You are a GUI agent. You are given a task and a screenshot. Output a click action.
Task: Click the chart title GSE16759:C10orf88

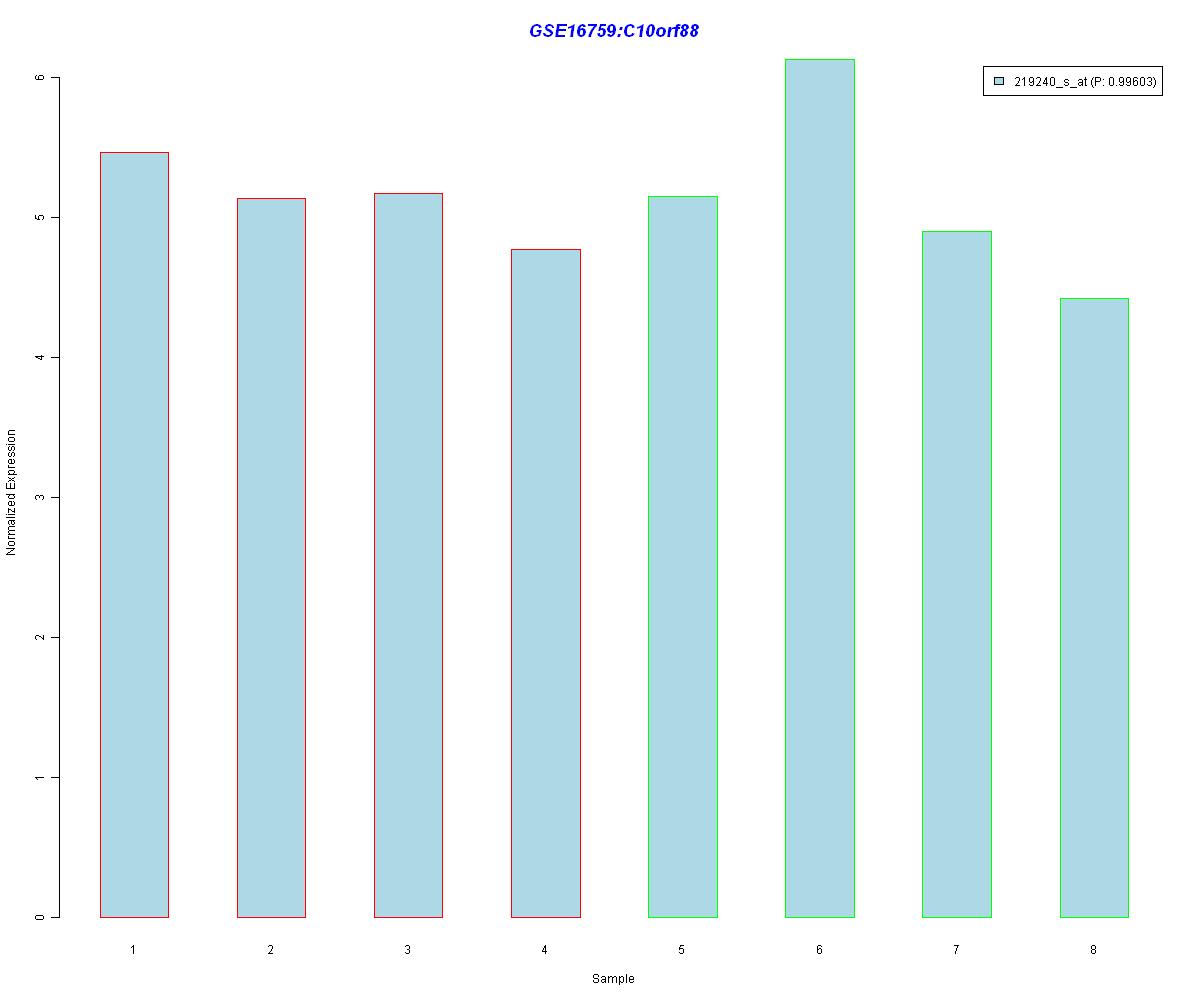(x=613, y=31)
